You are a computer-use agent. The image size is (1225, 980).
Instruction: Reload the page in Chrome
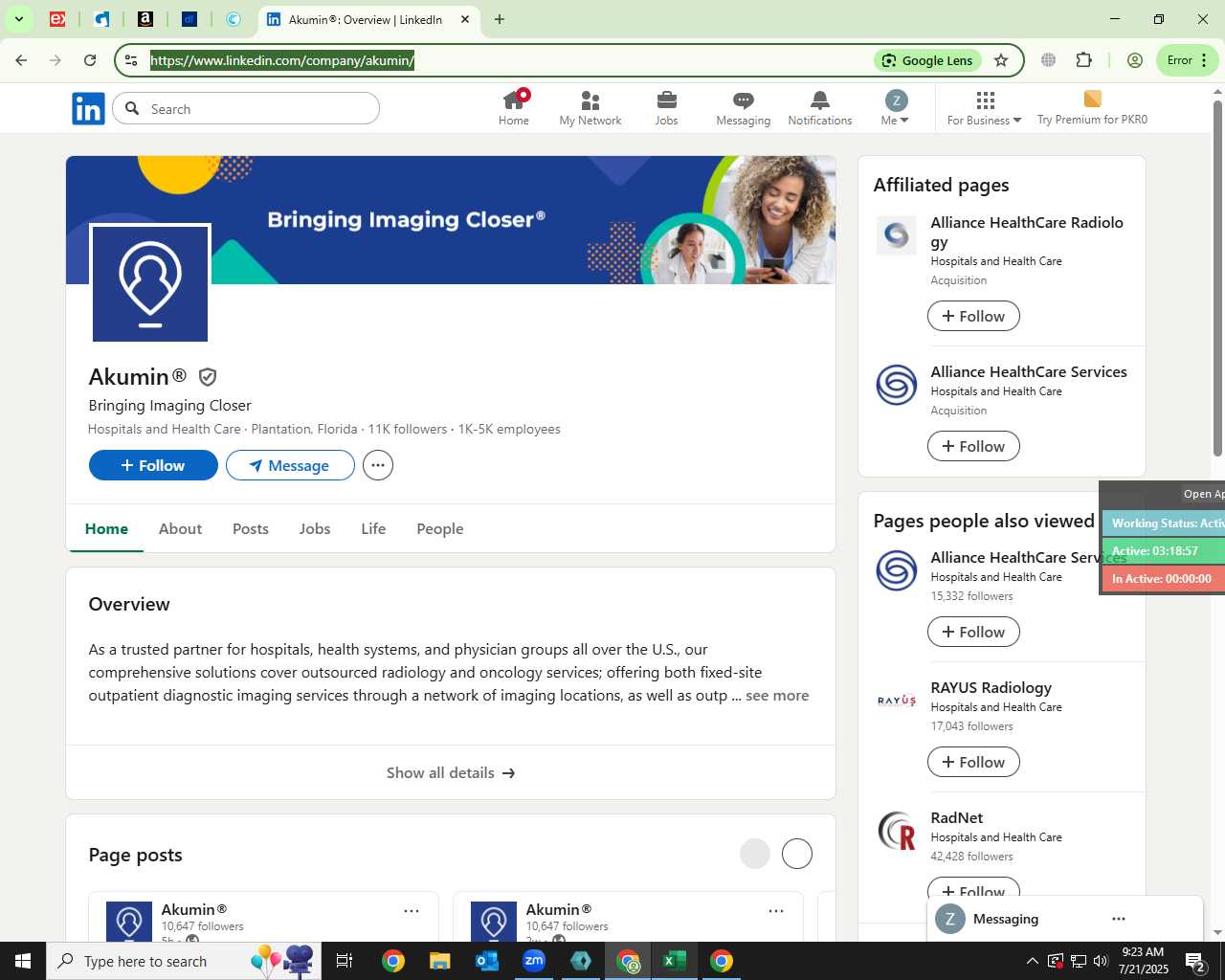(x=90, y=60)
